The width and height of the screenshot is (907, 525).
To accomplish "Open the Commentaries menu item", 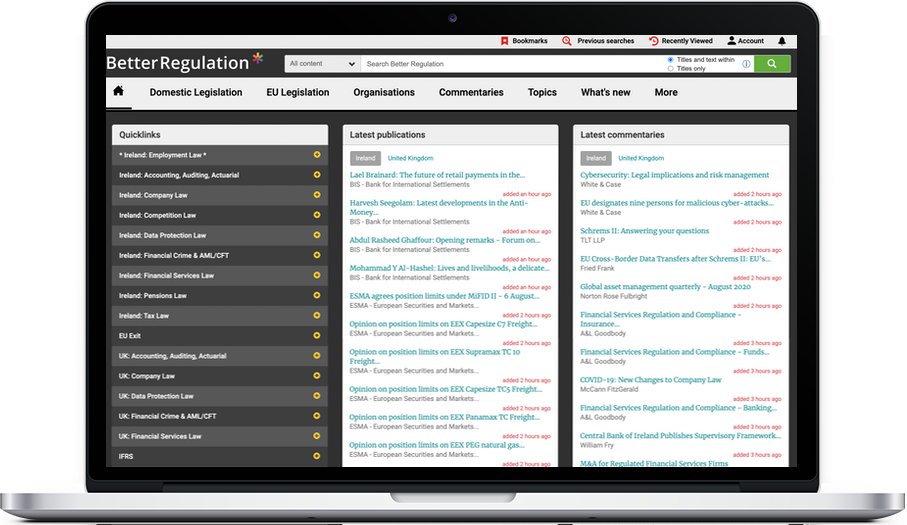I will pyautogui.click(x=471, y=93).
